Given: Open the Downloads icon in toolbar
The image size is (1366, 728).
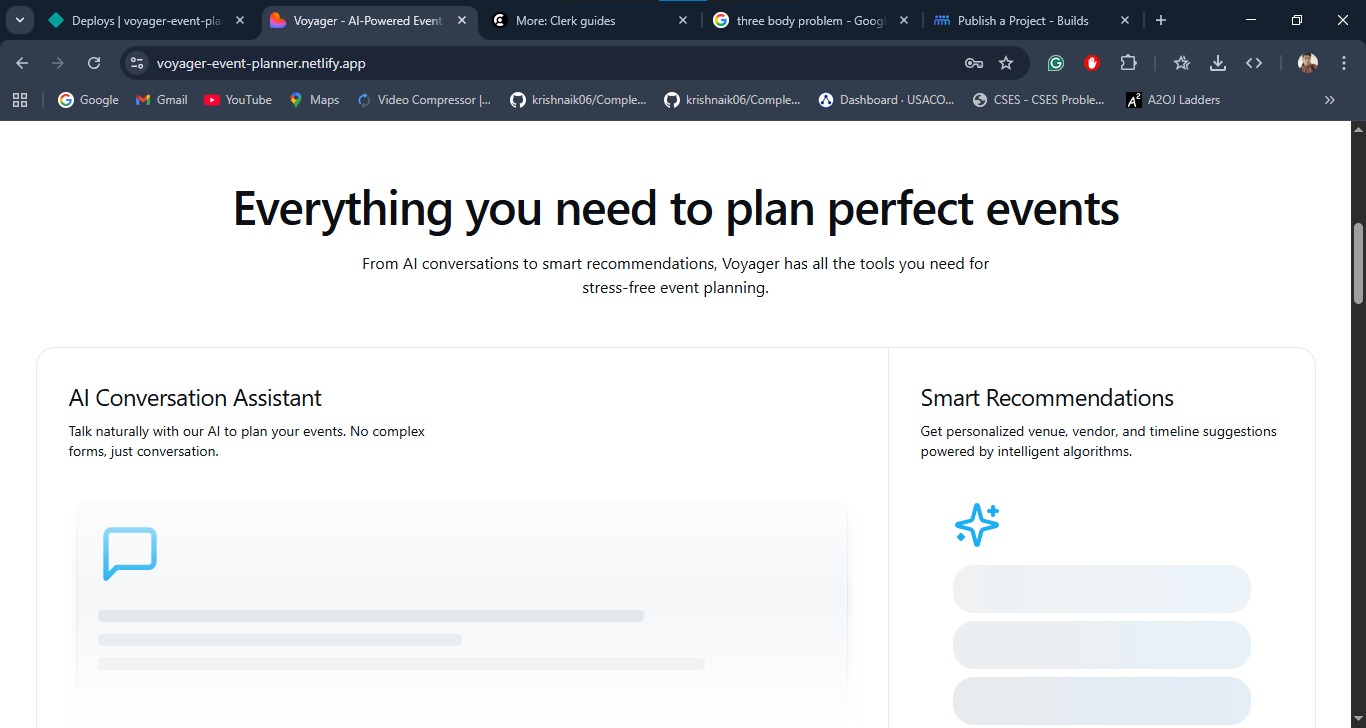Looking at the screenshot, I should (1217, 63).
